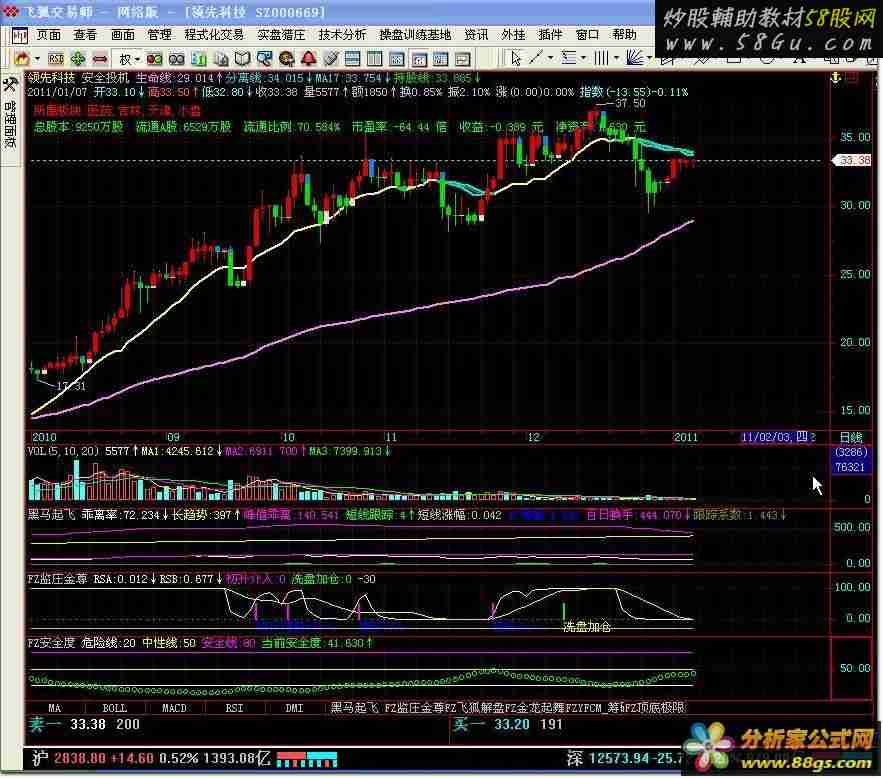Switch to the 黑马起飞 indicator tab
Image resolution: width=883 pixels, height=778 pixels.
[x=354, y=708]
